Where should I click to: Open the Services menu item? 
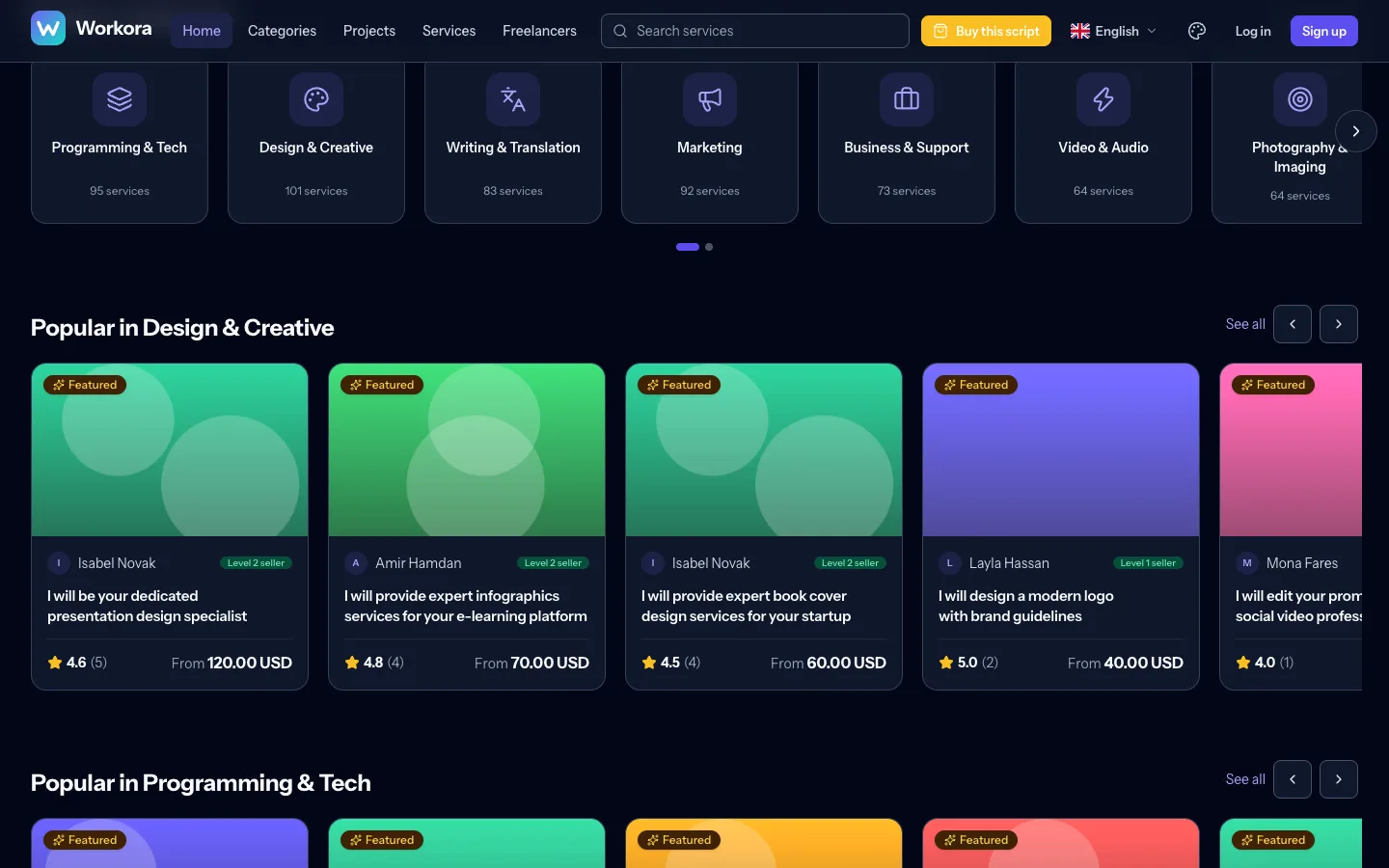click(449, 31)
